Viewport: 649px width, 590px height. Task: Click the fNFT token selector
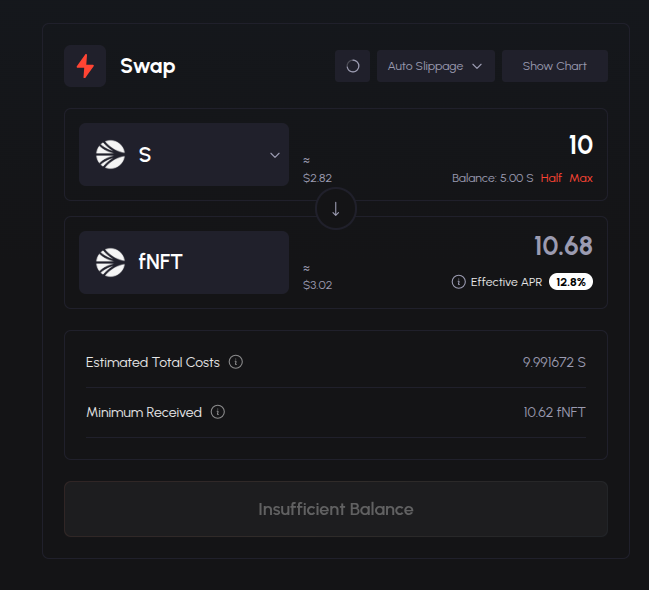(x=184, y=262)
